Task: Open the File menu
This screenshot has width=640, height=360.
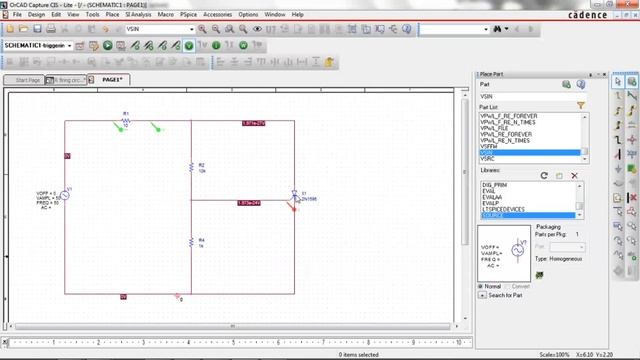Action: (17, 14)
